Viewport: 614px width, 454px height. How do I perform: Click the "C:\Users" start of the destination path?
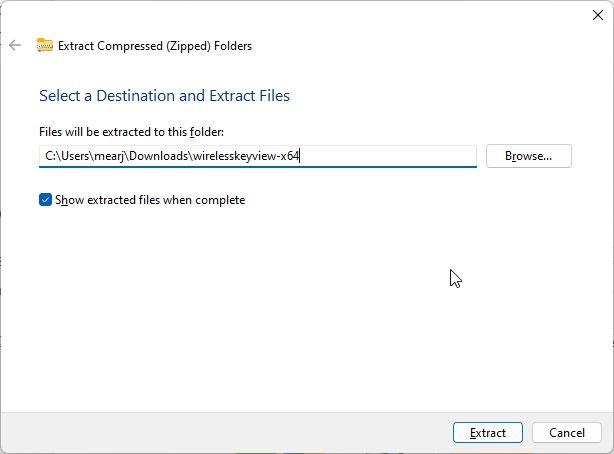tap(66, 156)
